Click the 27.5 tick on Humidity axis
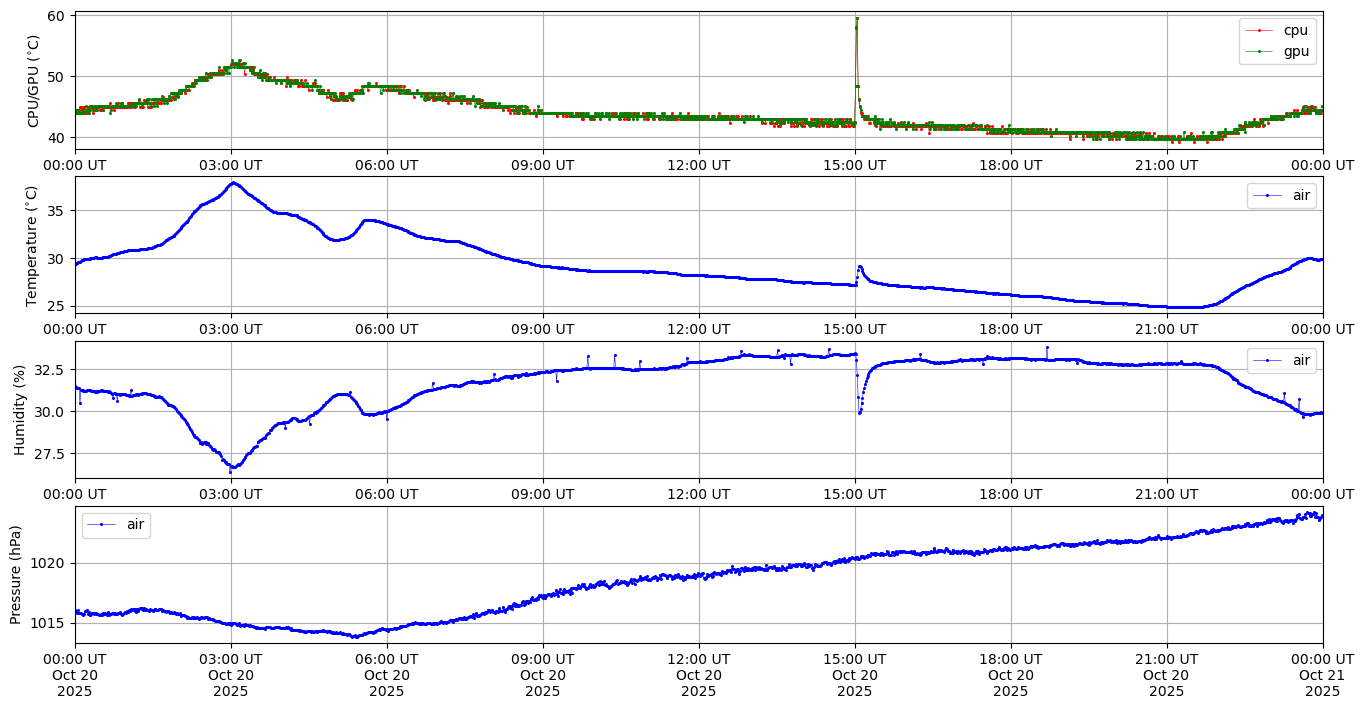1364x709 pixels. coord(48,454)
